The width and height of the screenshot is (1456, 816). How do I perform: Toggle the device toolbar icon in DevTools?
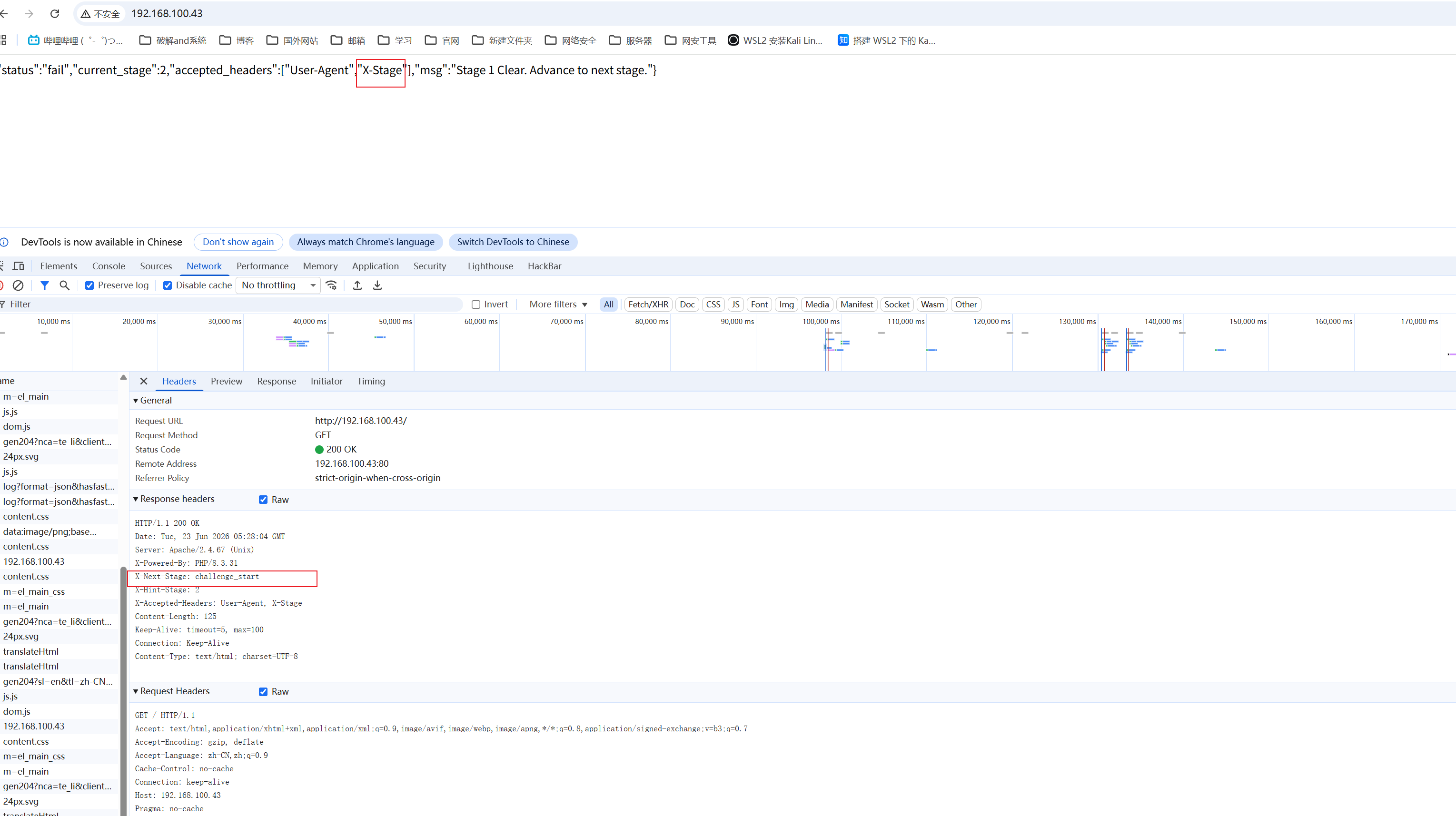[19, 266]
